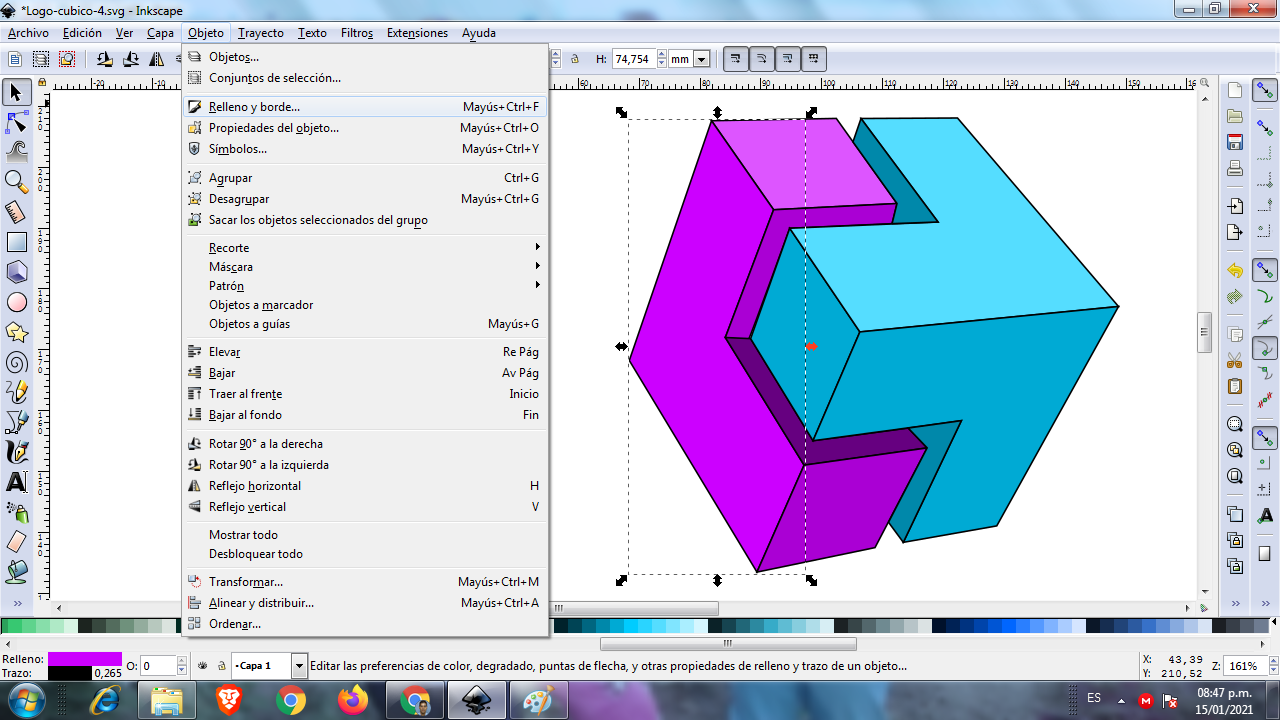Viewport: 1280px width, 720px height.
Task: Expand the Máscara submenu
Action: click(365, 267)
